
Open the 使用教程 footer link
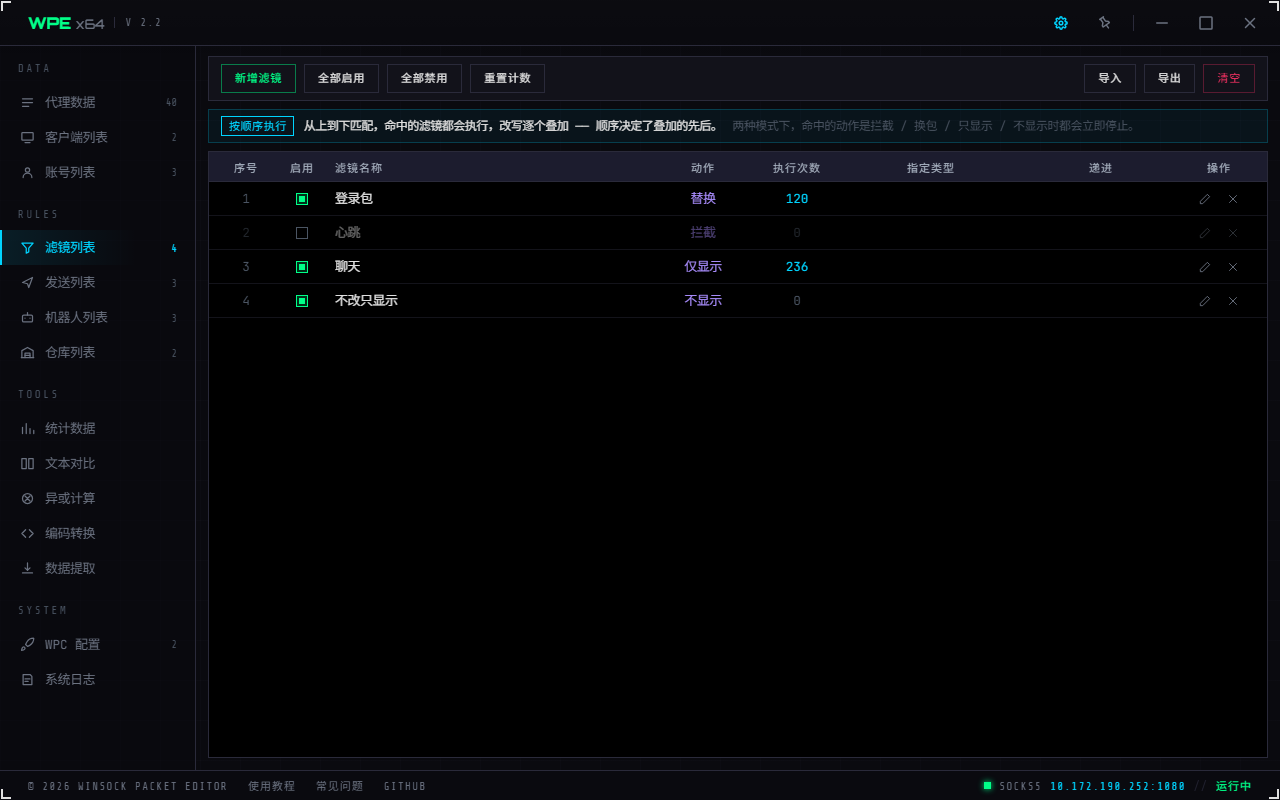tap(271, 786)
